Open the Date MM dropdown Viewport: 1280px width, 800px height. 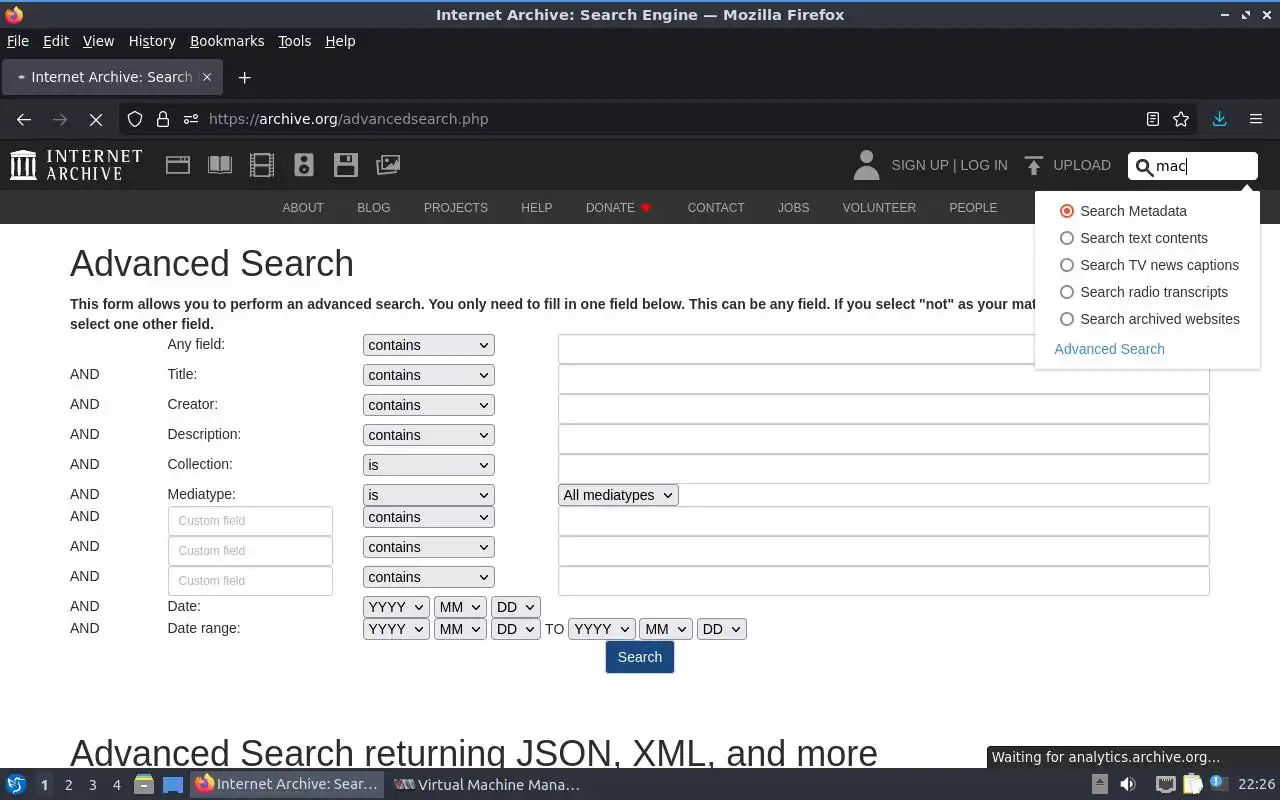click(460, 607)
